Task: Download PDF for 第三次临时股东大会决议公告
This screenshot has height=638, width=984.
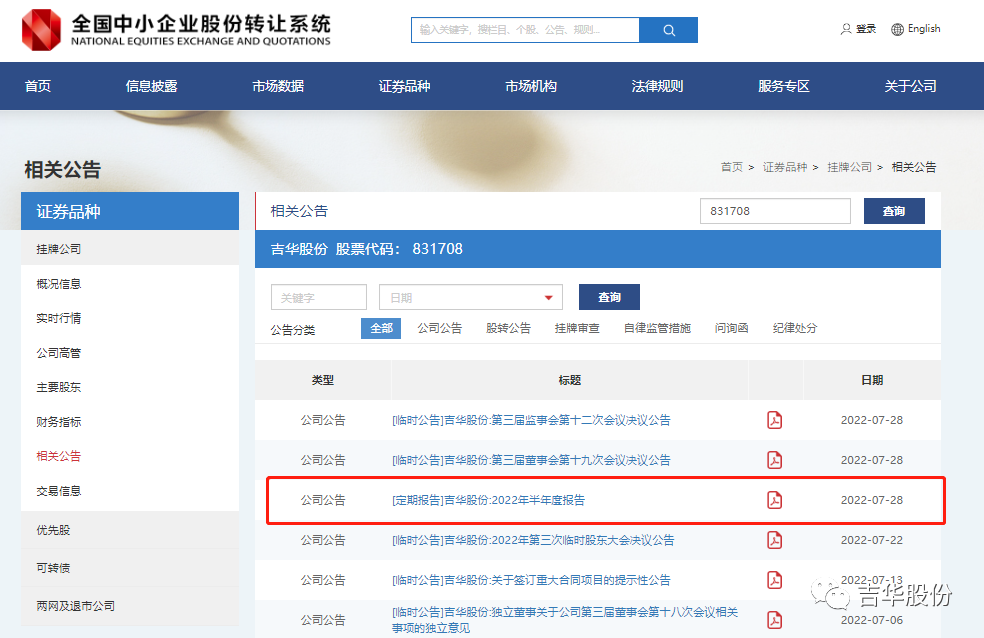Action: [x=774, y=540]
